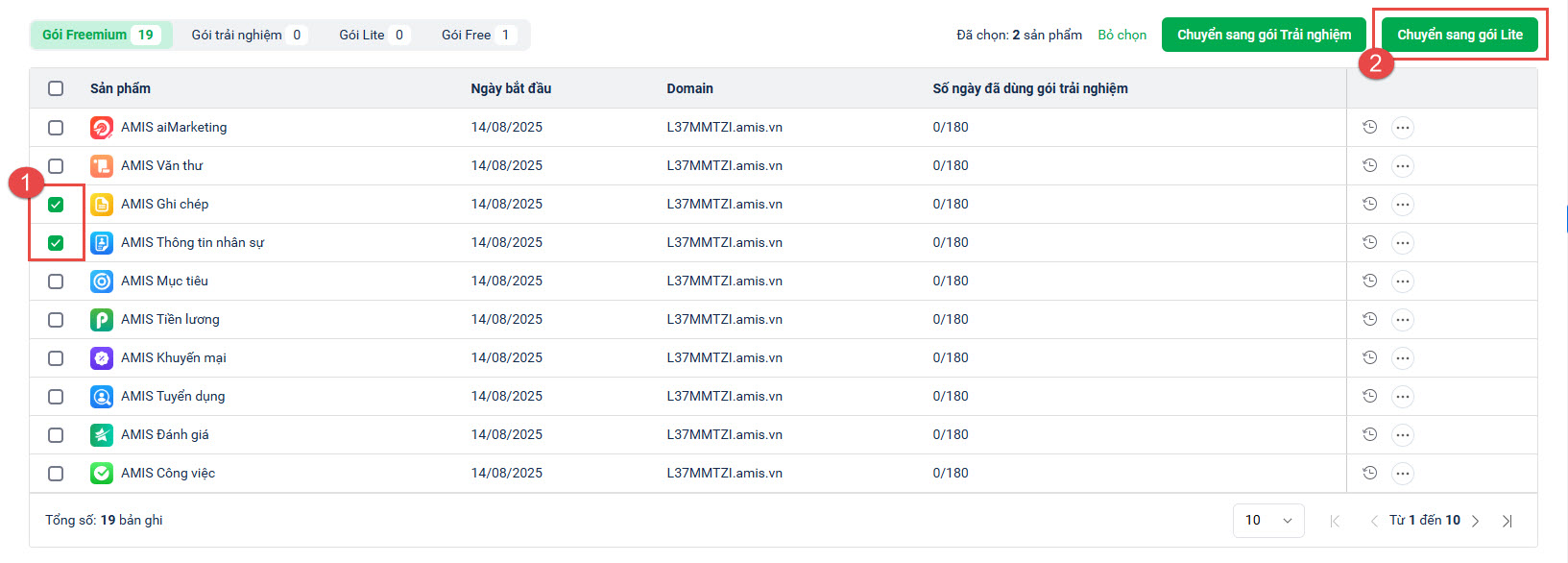
Task: Toggle the select-all header checkbox
Action: pos(56,88)
